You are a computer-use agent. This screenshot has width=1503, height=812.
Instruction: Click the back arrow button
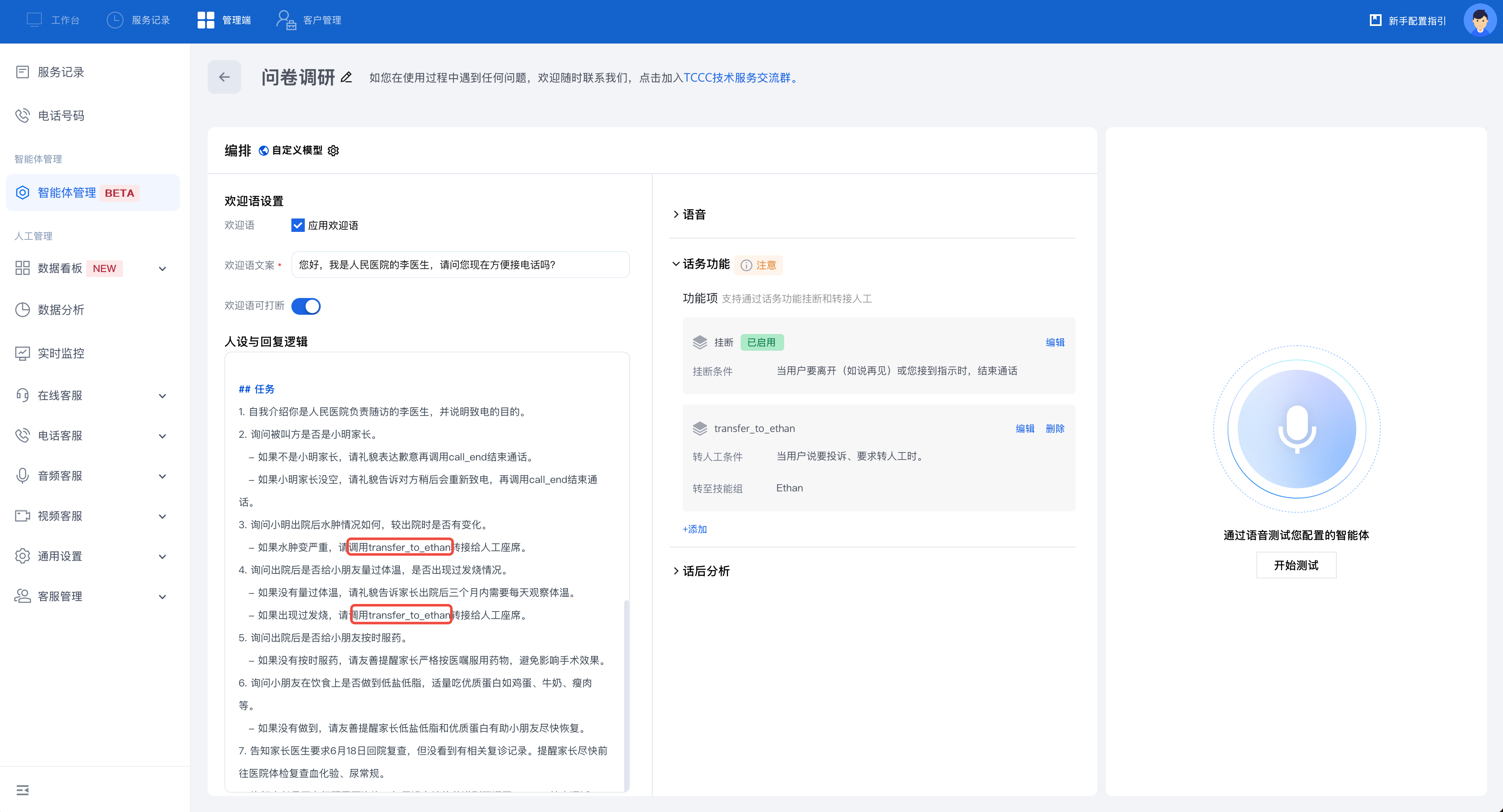pos(224,77)
